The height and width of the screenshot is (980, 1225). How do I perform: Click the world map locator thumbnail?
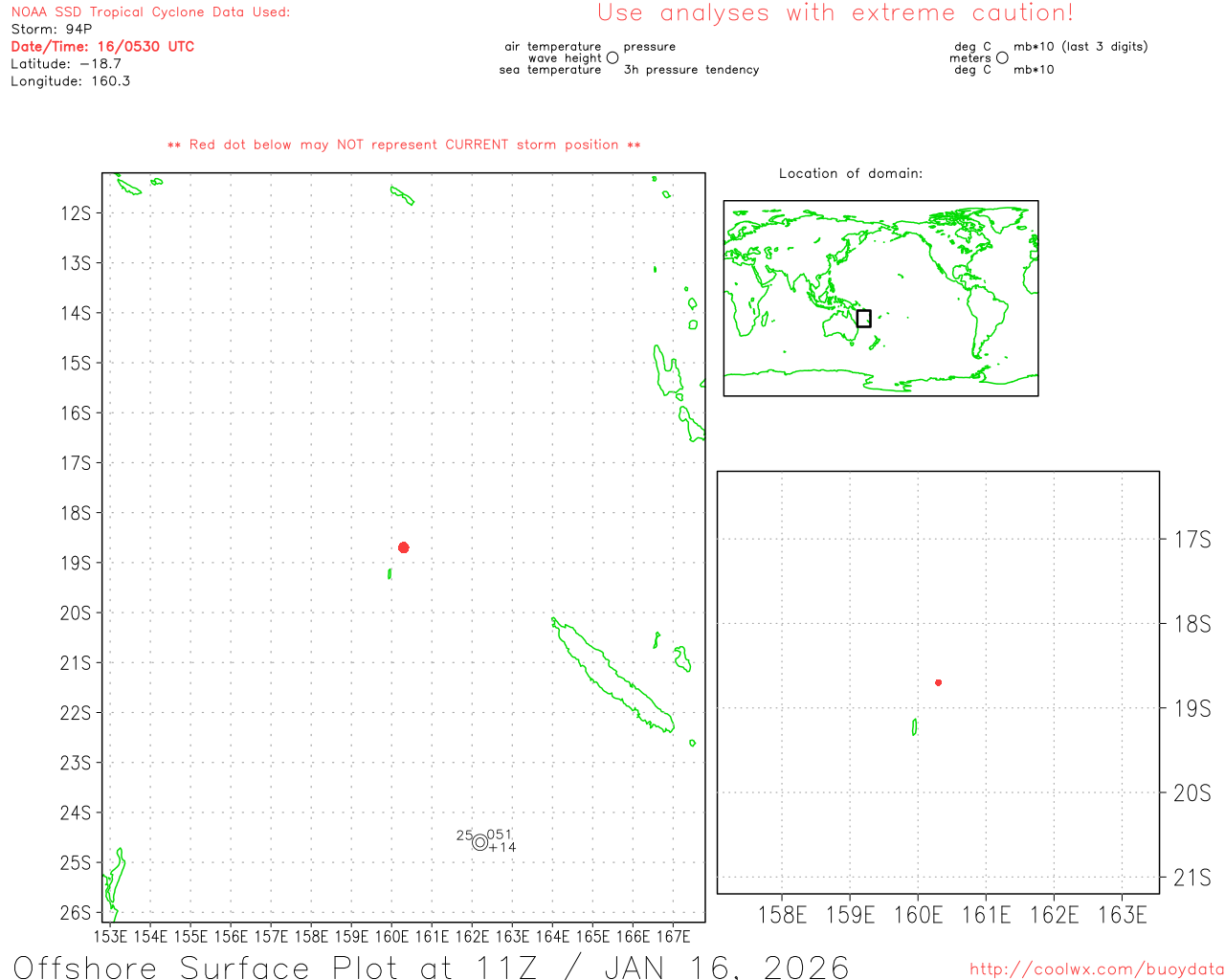coord(880,299)
